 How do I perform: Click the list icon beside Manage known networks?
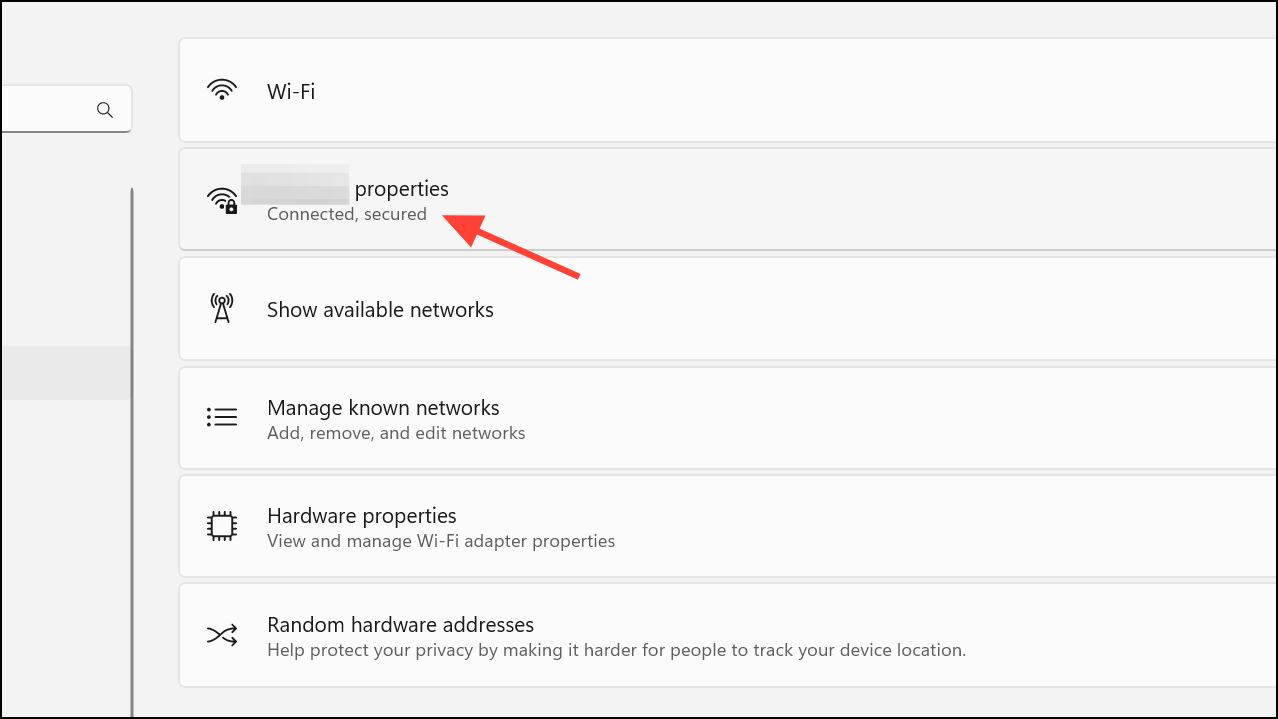click(x=221, y=417)
